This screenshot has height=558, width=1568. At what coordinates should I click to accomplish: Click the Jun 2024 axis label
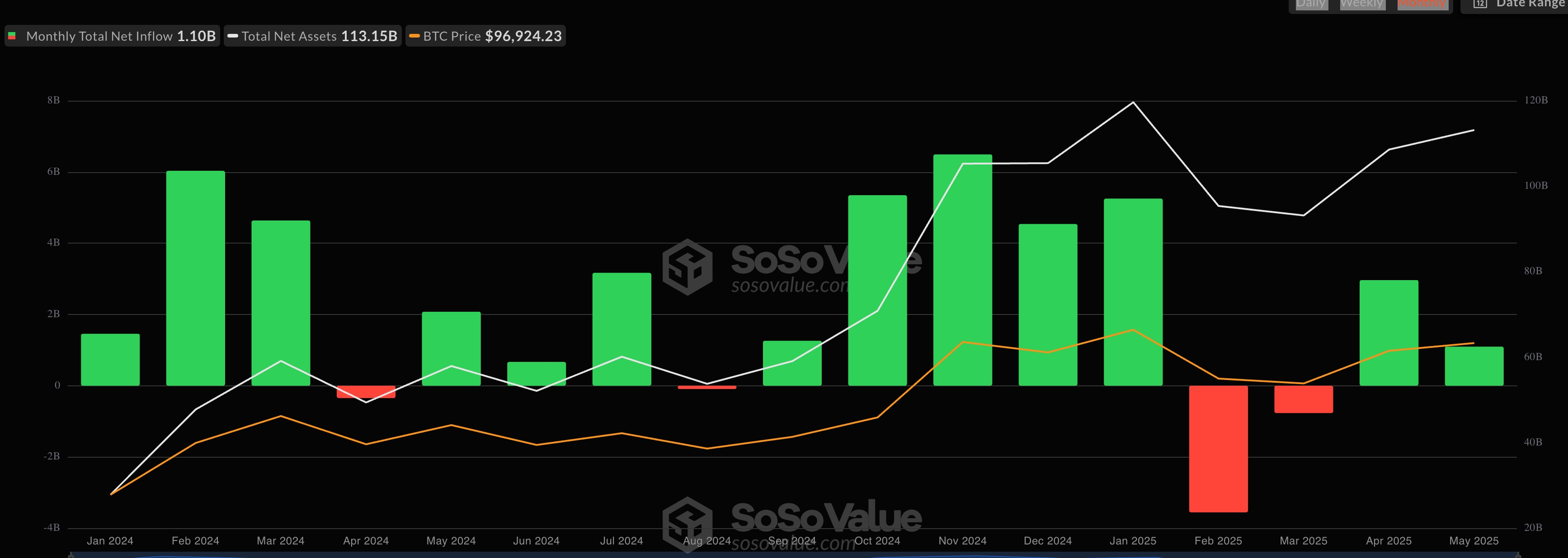coord(536,540)
